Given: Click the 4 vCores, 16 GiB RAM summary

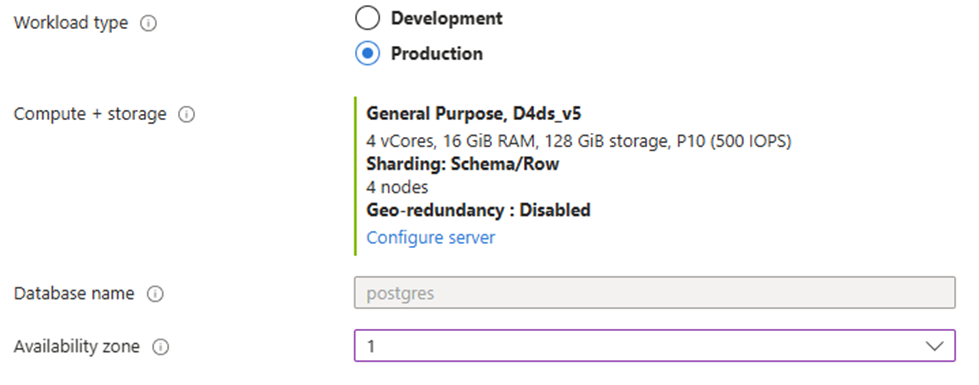Looking at the screenshot, I should point(579,142).
